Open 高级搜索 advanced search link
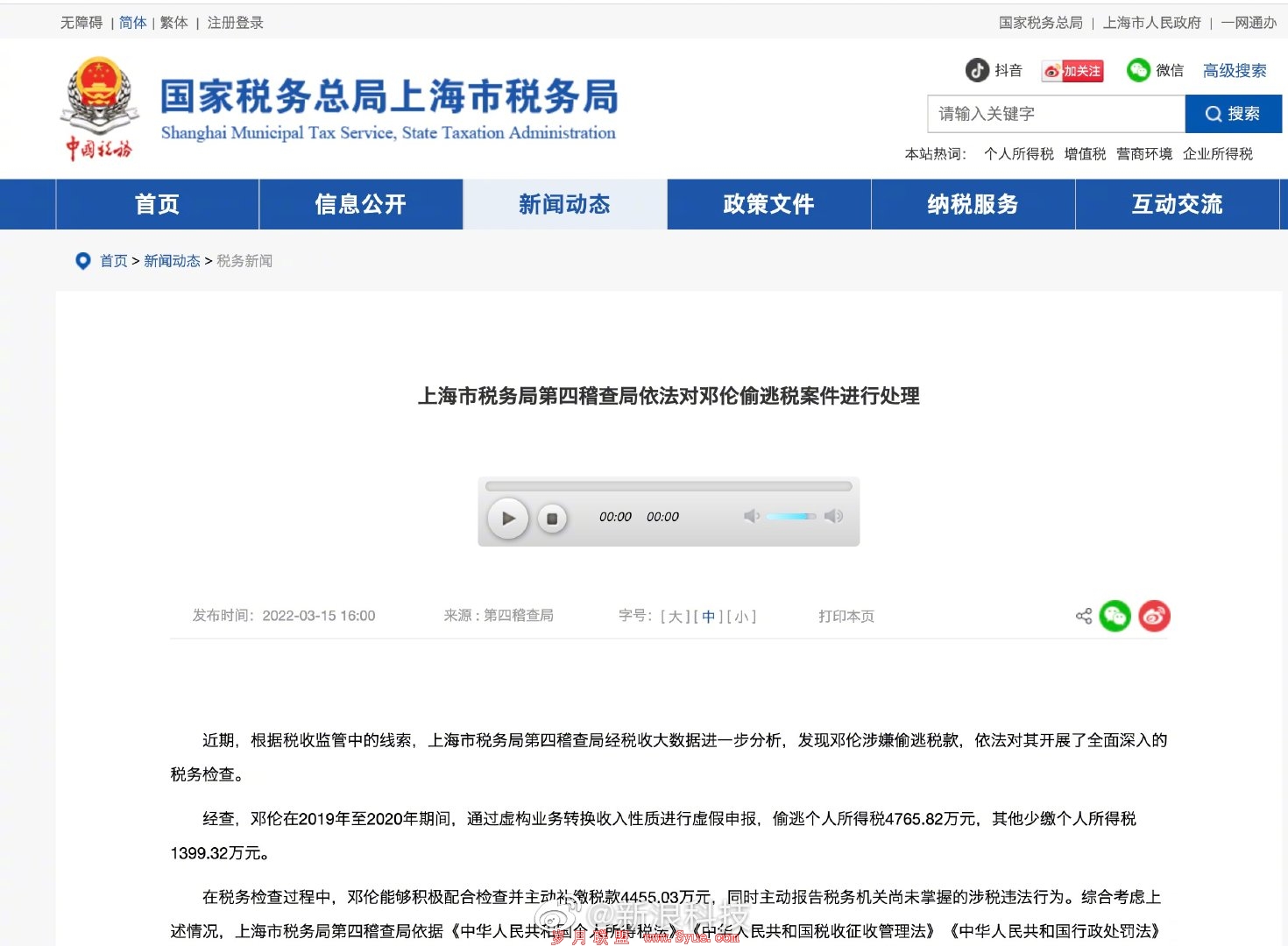 pyautogui.click(x=1235, y=71)
